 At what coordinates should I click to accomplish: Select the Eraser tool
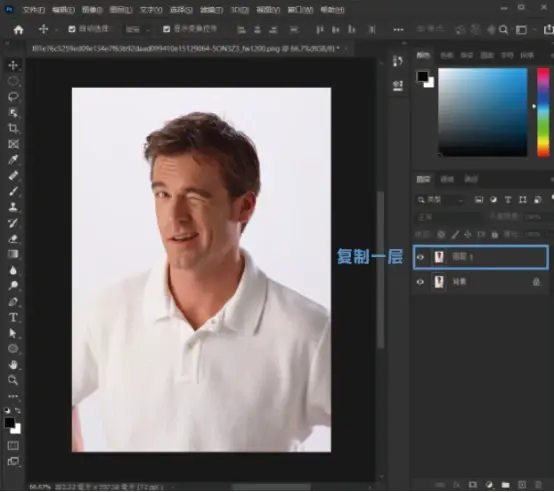tap(13, 239)
